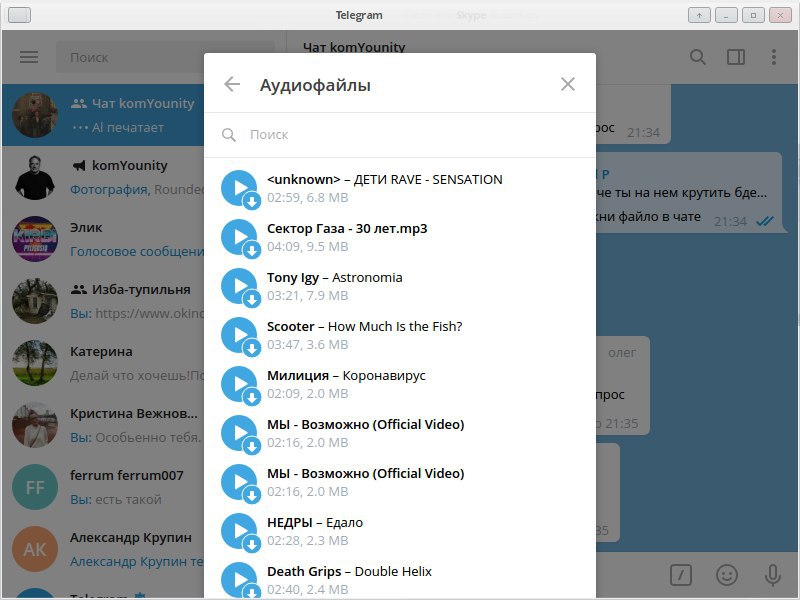Click the 03:47, 3.6 MB file info

point(308,344)
